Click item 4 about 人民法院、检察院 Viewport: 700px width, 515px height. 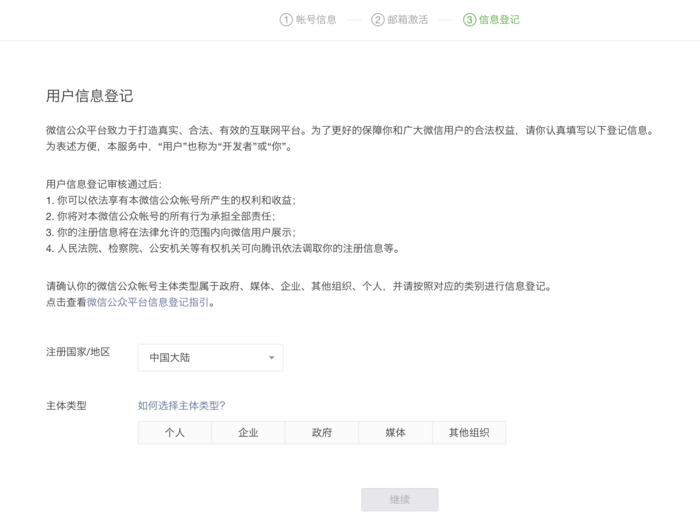(223, 249)
